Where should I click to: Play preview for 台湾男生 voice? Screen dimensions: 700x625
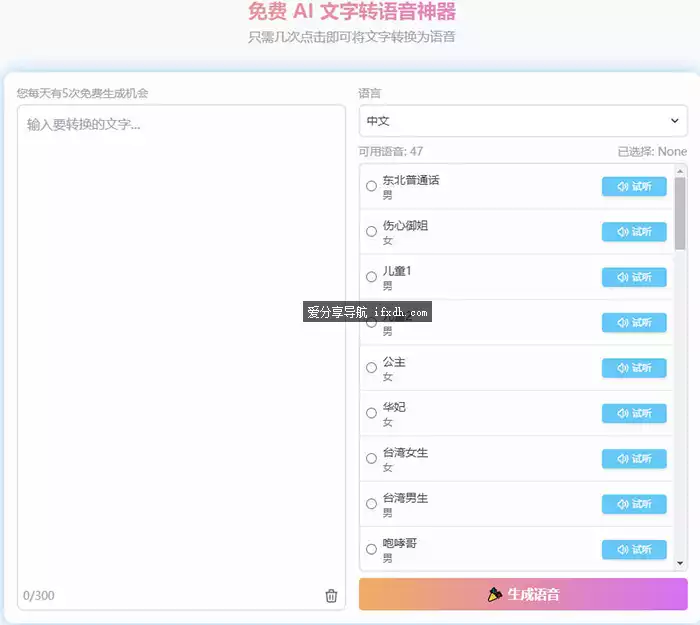coord(634,504)
